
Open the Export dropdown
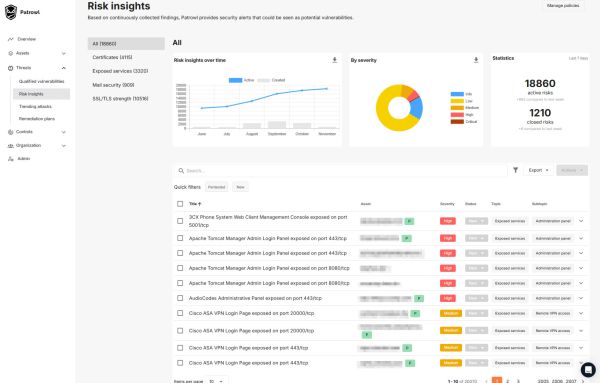(538, 170)
